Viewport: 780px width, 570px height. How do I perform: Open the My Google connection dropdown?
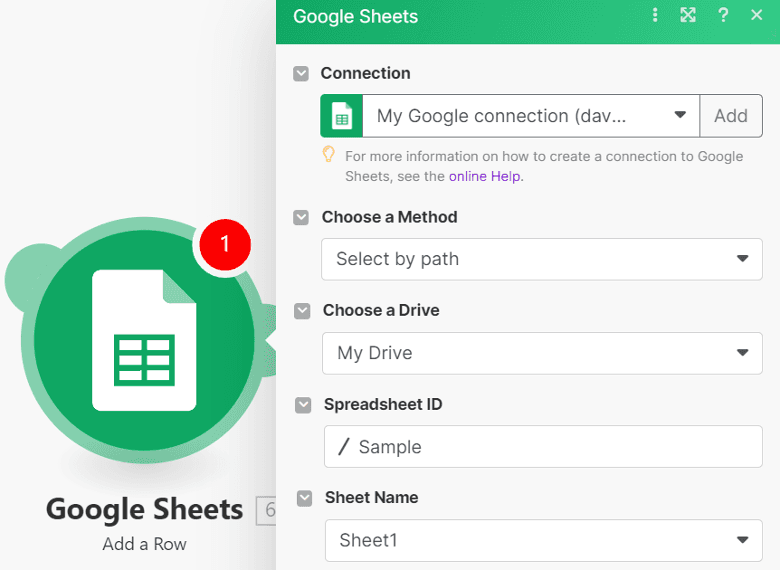pyautogui.click(x=530, y=116)
